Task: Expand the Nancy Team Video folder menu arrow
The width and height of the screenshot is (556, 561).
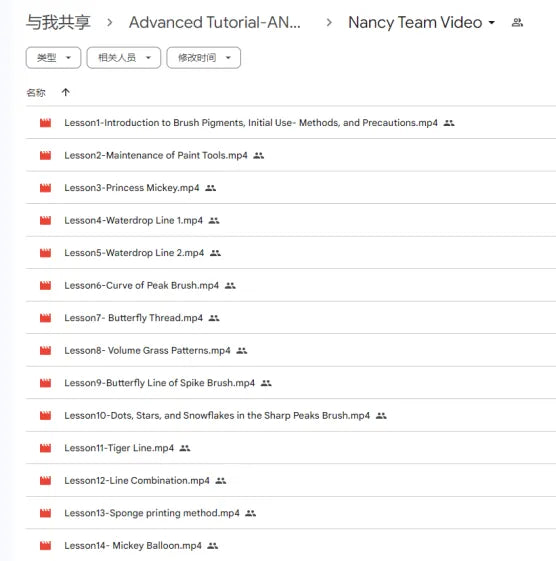Action: pyautogui.click(x=492, y=23)
